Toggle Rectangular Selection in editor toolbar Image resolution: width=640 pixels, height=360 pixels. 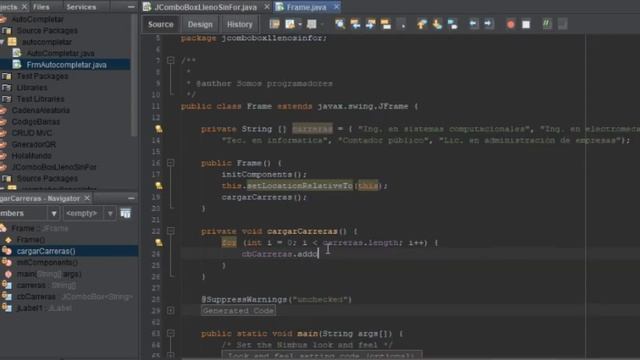click(x=402, y=24)
